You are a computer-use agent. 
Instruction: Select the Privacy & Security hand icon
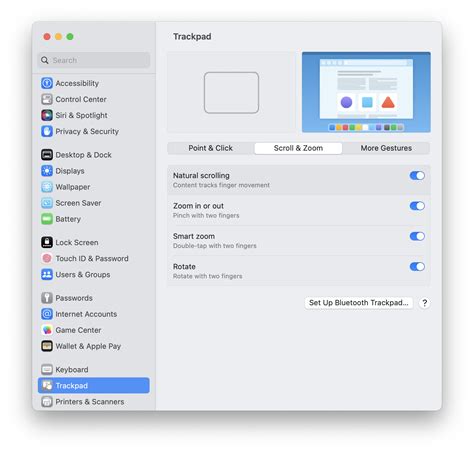click(47, 131)
